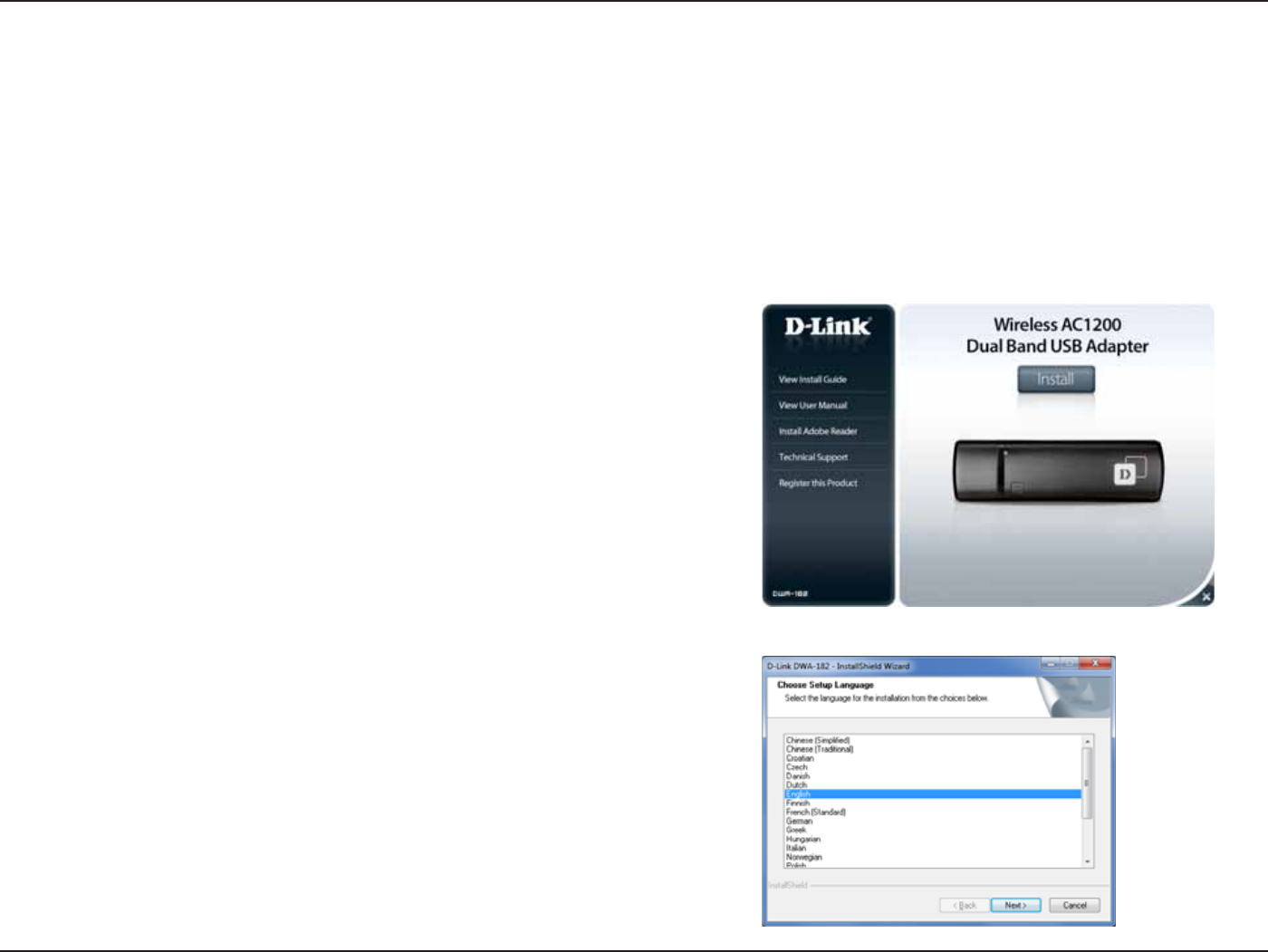
Task: Click the language list scroll down arrow
Action: pos(1088,861)
